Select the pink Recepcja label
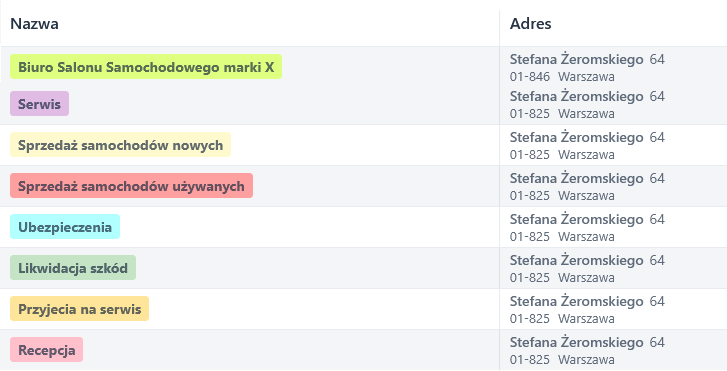 [46, 349]
